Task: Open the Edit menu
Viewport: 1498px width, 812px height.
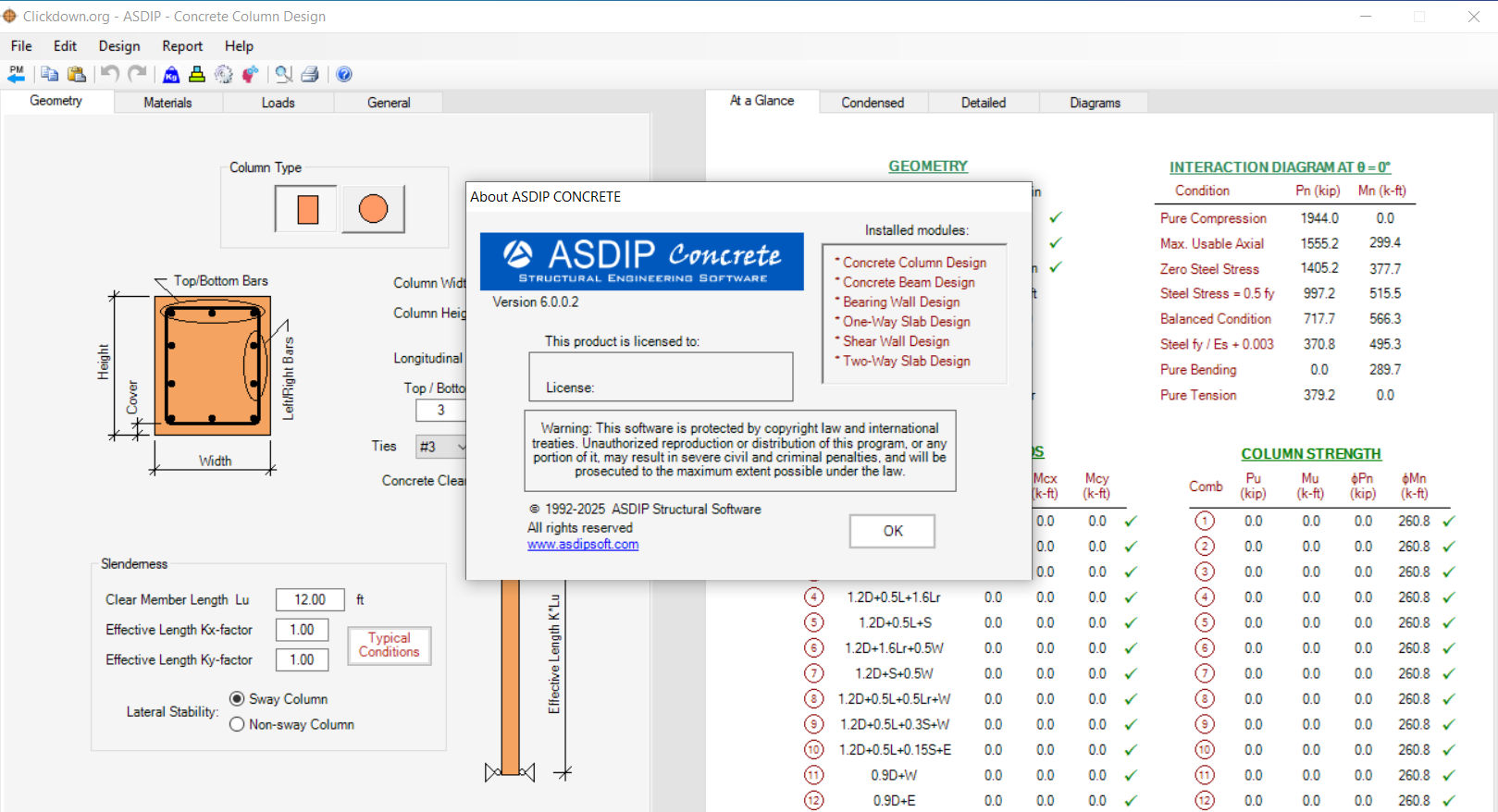Action: (x=65, y=46)
